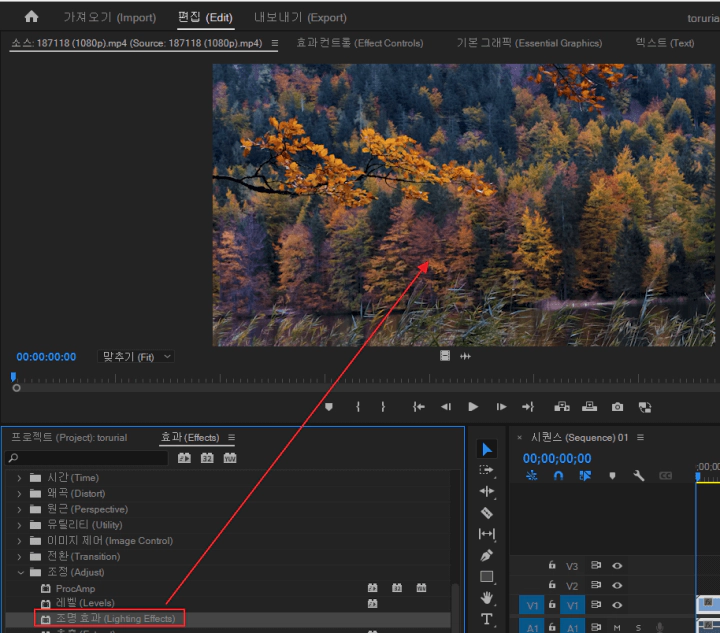Step back one frame in Source monitor

445,407
